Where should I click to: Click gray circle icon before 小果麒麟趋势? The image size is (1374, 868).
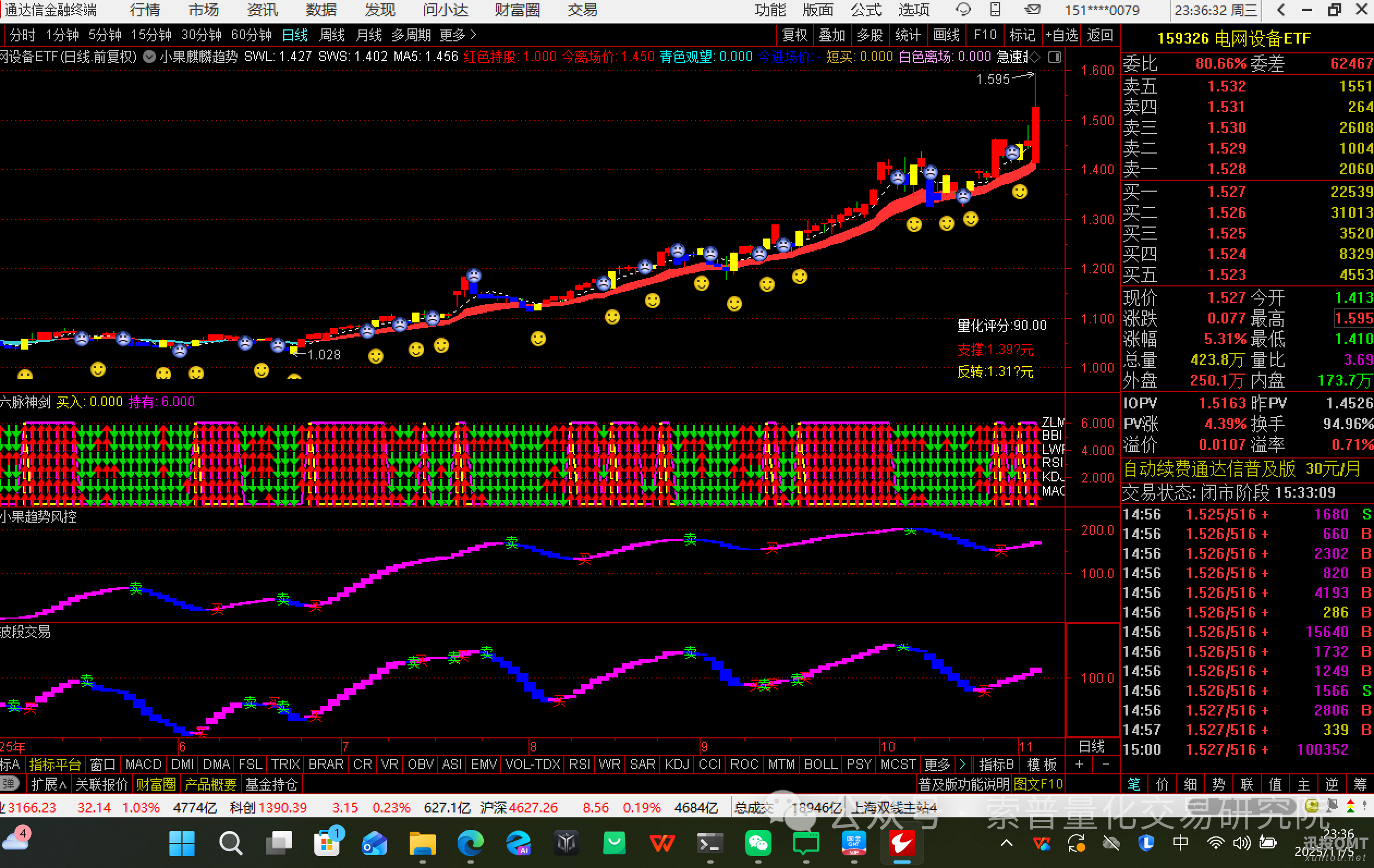149,57
